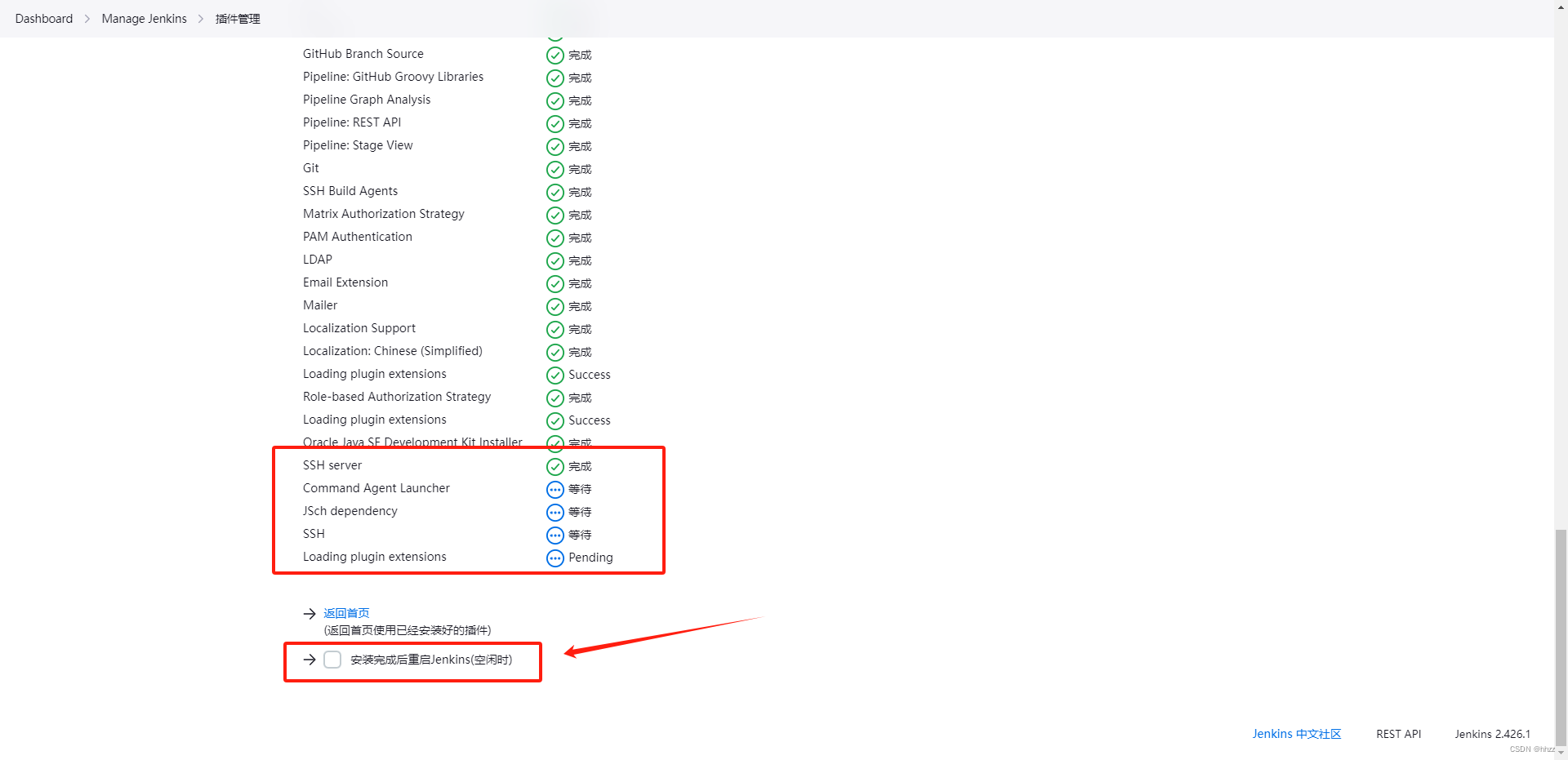Select the Matrix Authorization Strategy text
This screenshot has width=1568, height=760.
pos(384,214)
